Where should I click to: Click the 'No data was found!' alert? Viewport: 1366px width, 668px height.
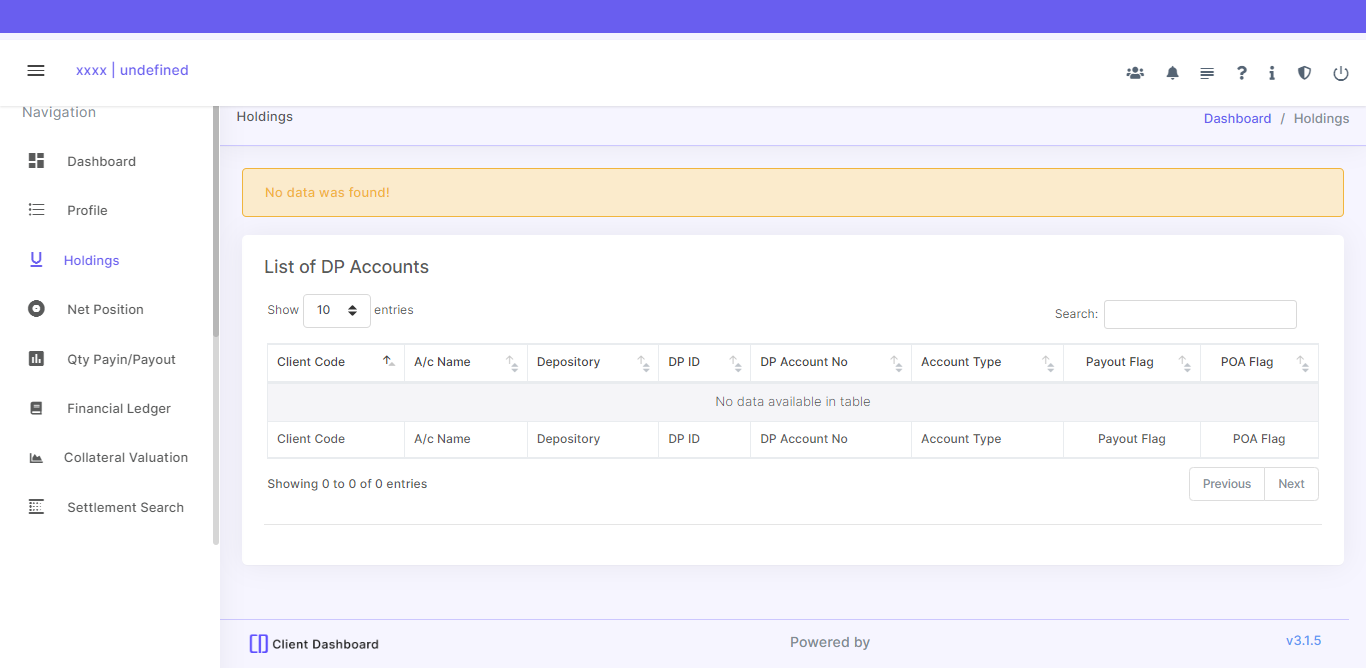tap(793, 192)
